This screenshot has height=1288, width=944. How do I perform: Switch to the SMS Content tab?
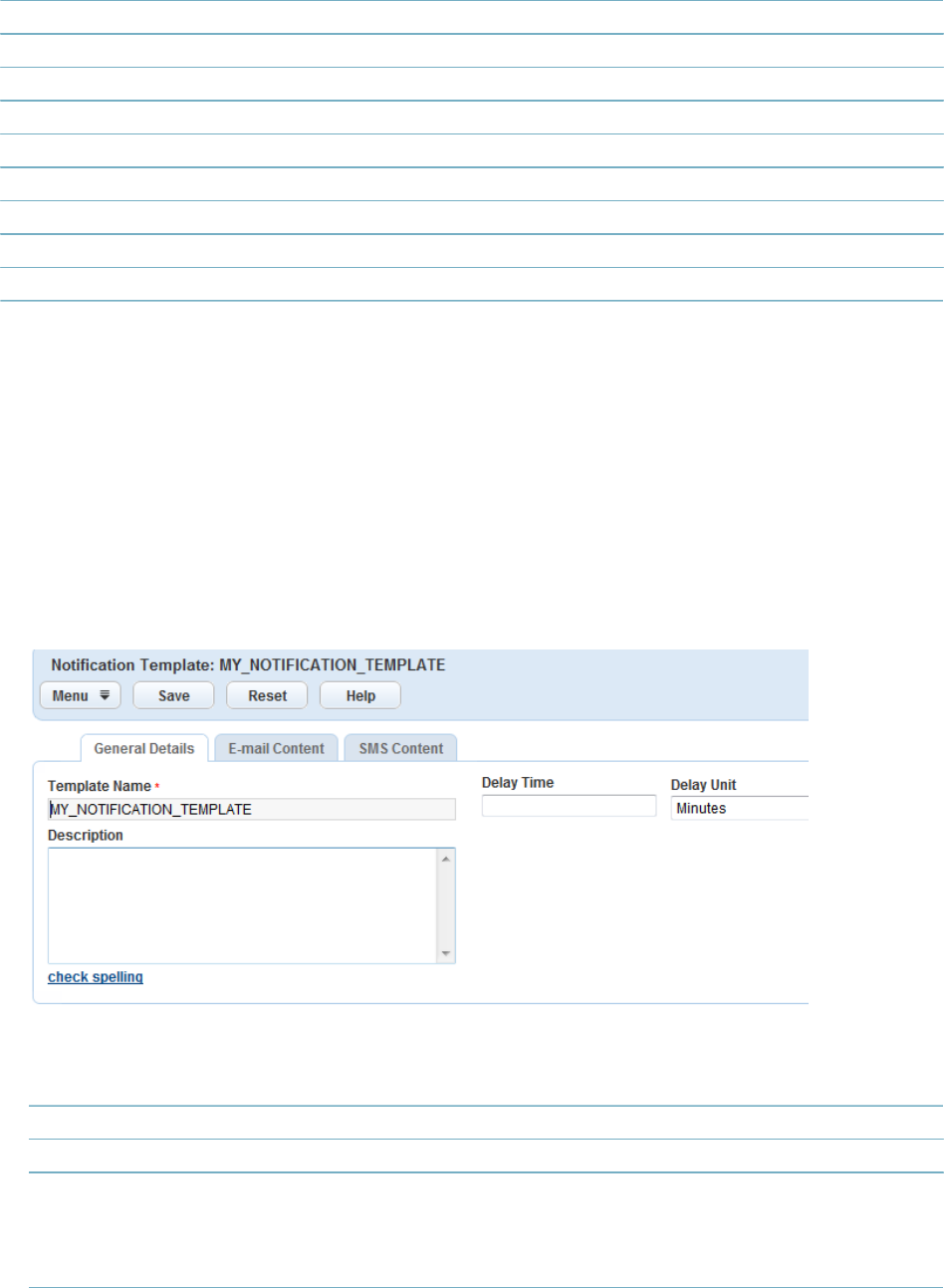401,748
